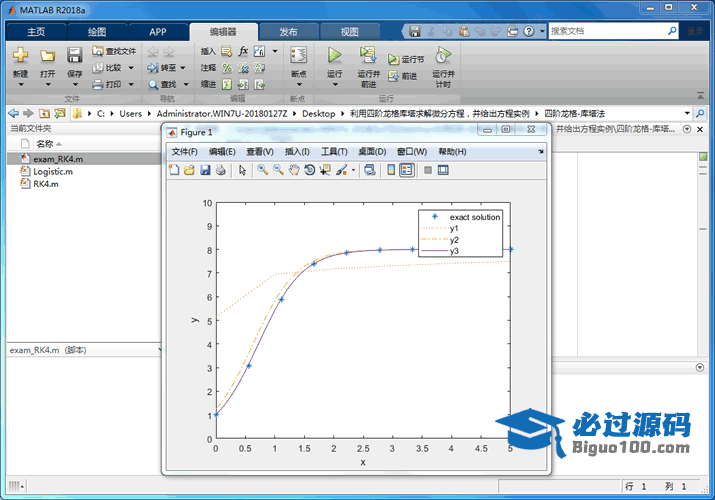Toggle the Edit Plot arrow tool
The image size is (715, 500).
point(241,170)
